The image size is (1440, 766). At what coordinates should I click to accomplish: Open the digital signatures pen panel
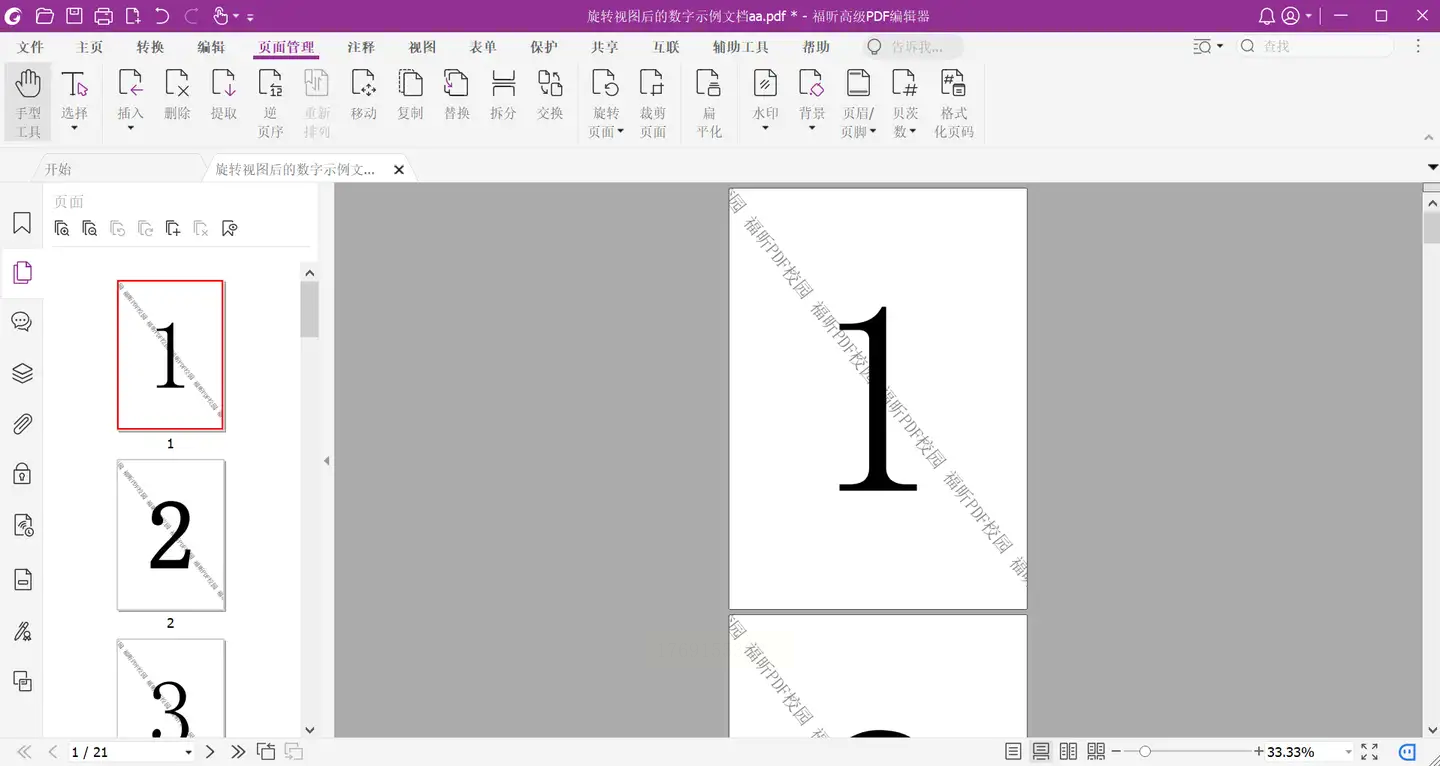point(22,631)
